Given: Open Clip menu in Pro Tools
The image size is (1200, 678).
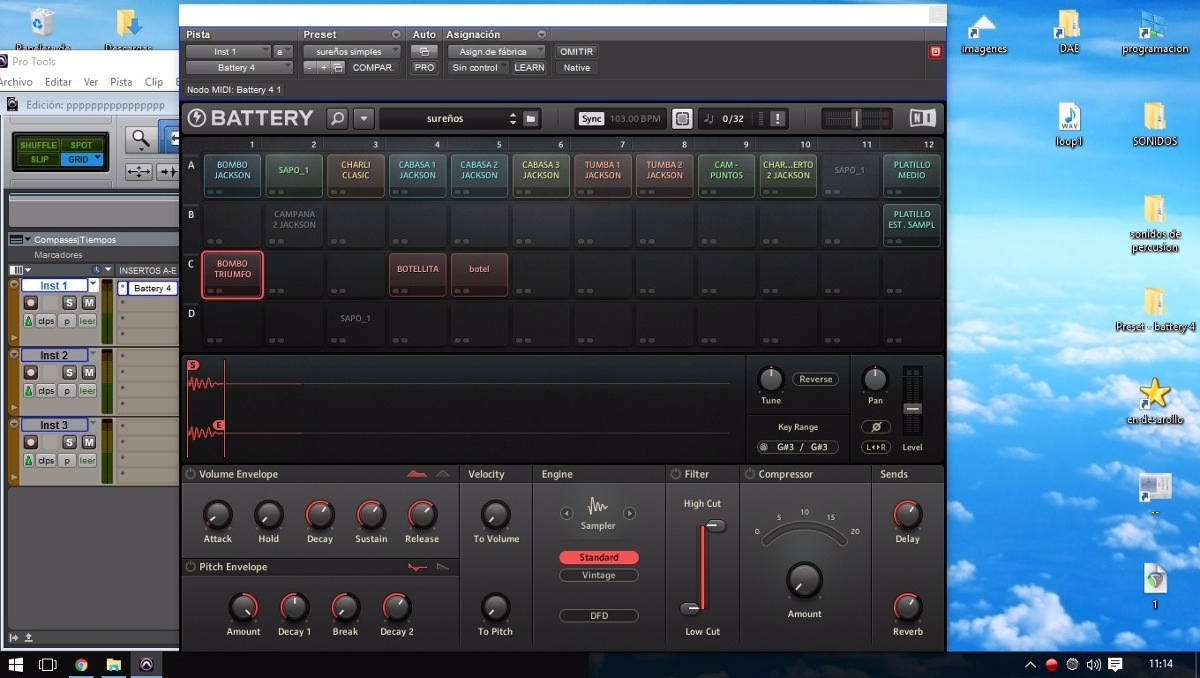Looking at the screenshot, I should click(153, 82).
